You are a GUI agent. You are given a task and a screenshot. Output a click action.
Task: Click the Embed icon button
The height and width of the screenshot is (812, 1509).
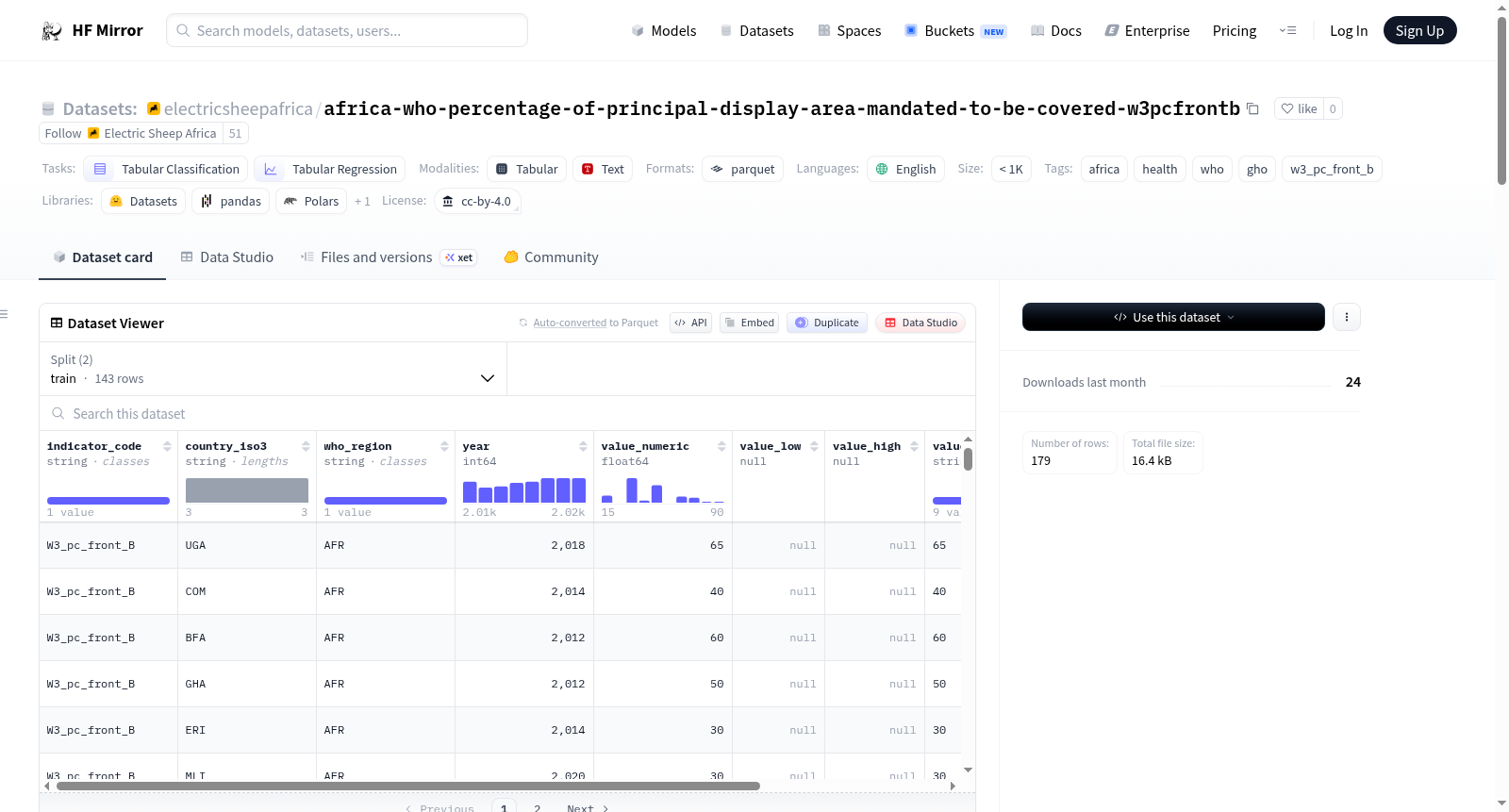point(750,323)
